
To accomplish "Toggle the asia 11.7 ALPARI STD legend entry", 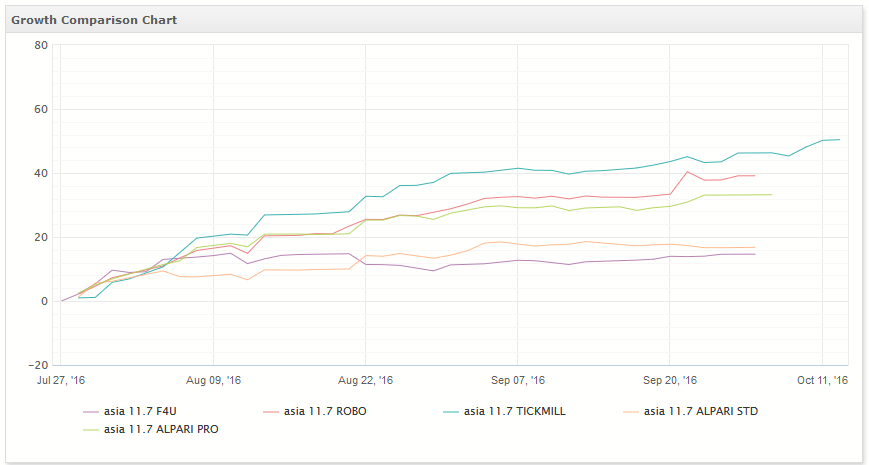I will 690,412.
